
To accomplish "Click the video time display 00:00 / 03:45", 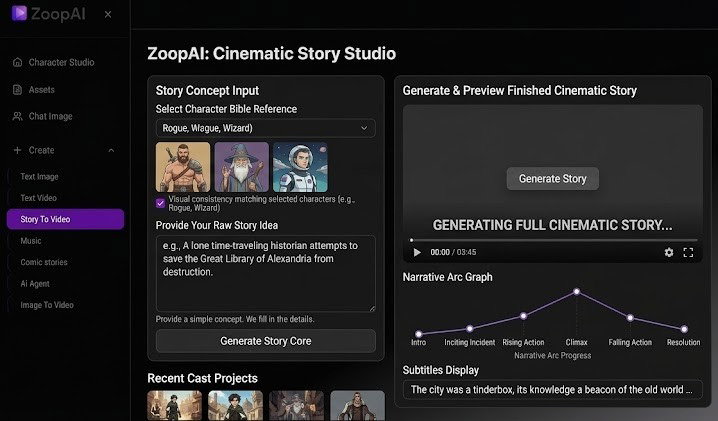I will pos(453,252).
